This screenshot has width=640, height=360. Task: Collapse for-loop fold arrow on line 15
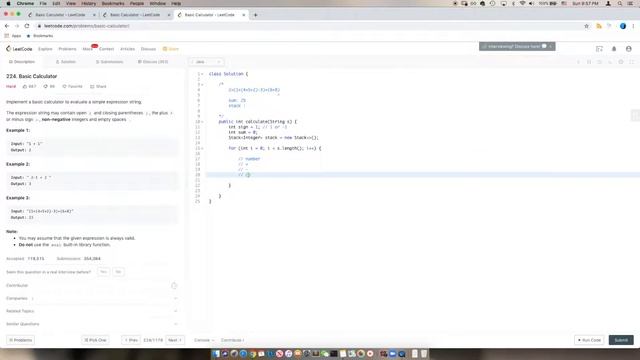click(202, 148)
